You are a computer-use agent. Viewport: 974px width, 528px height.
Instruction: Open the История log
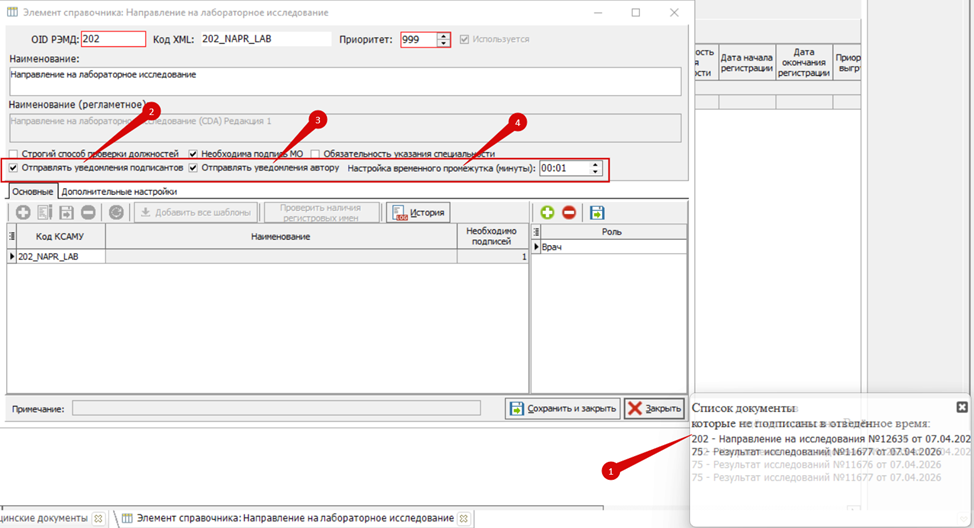point(418,212)
